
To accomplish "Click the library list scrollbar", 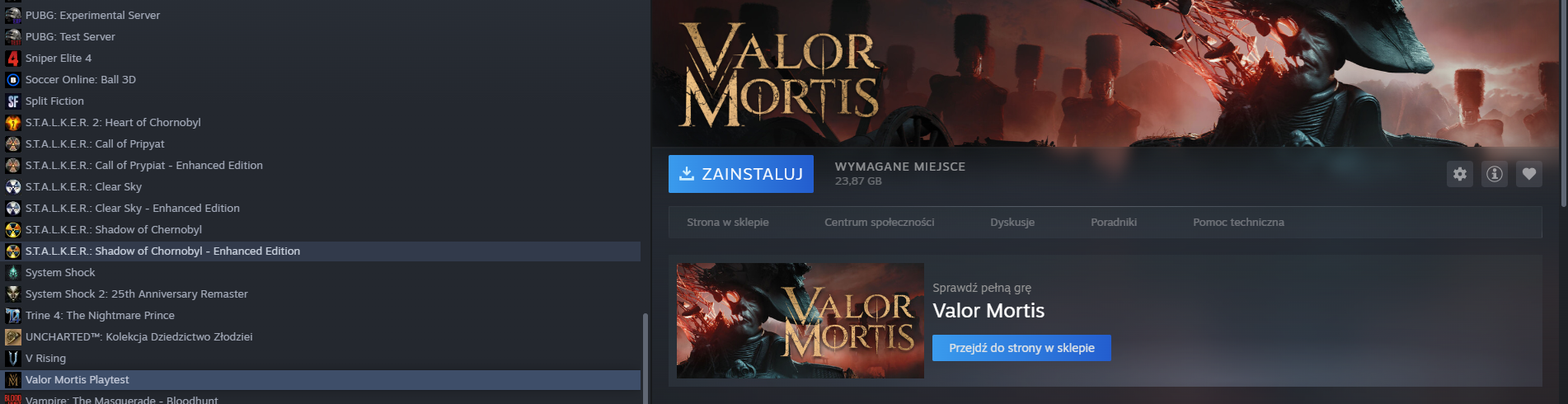I will 646,359.
